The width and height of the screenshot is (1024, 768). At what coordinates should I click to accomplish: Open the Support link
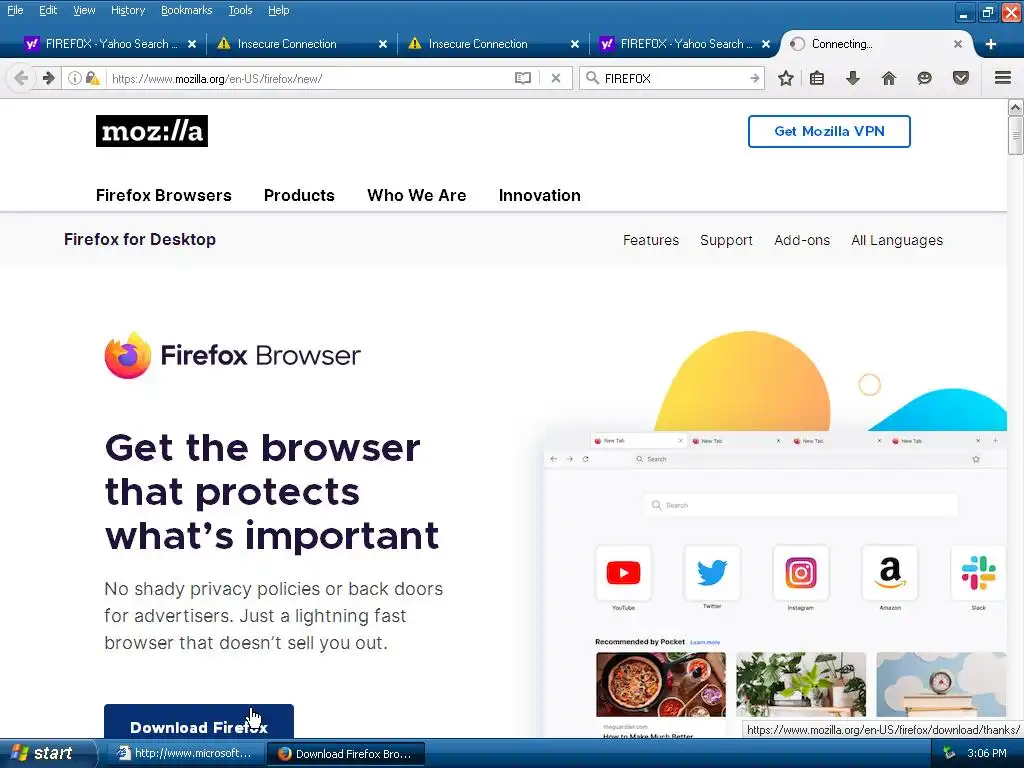pos(726,240)
